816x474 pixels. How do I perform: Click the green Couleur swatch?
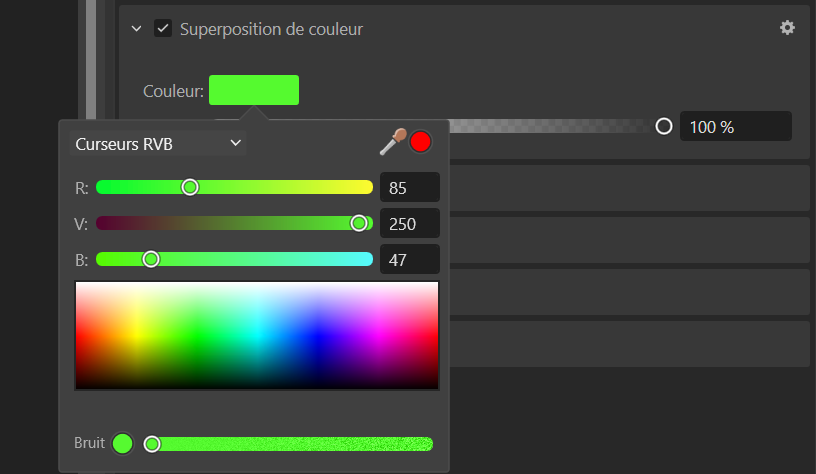click(254, 90)
